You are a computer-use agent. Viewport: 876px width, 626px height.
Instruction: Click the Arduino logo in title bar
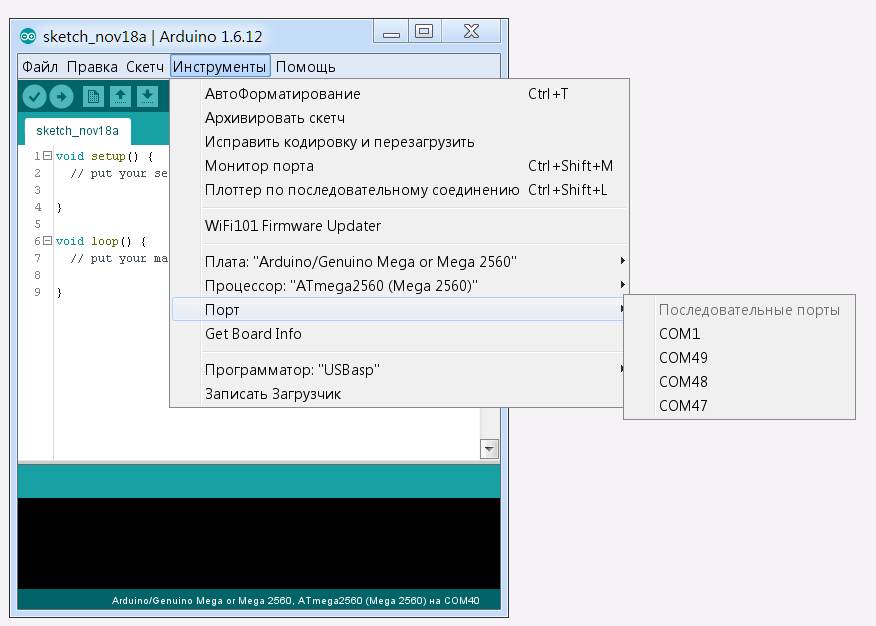28,36
